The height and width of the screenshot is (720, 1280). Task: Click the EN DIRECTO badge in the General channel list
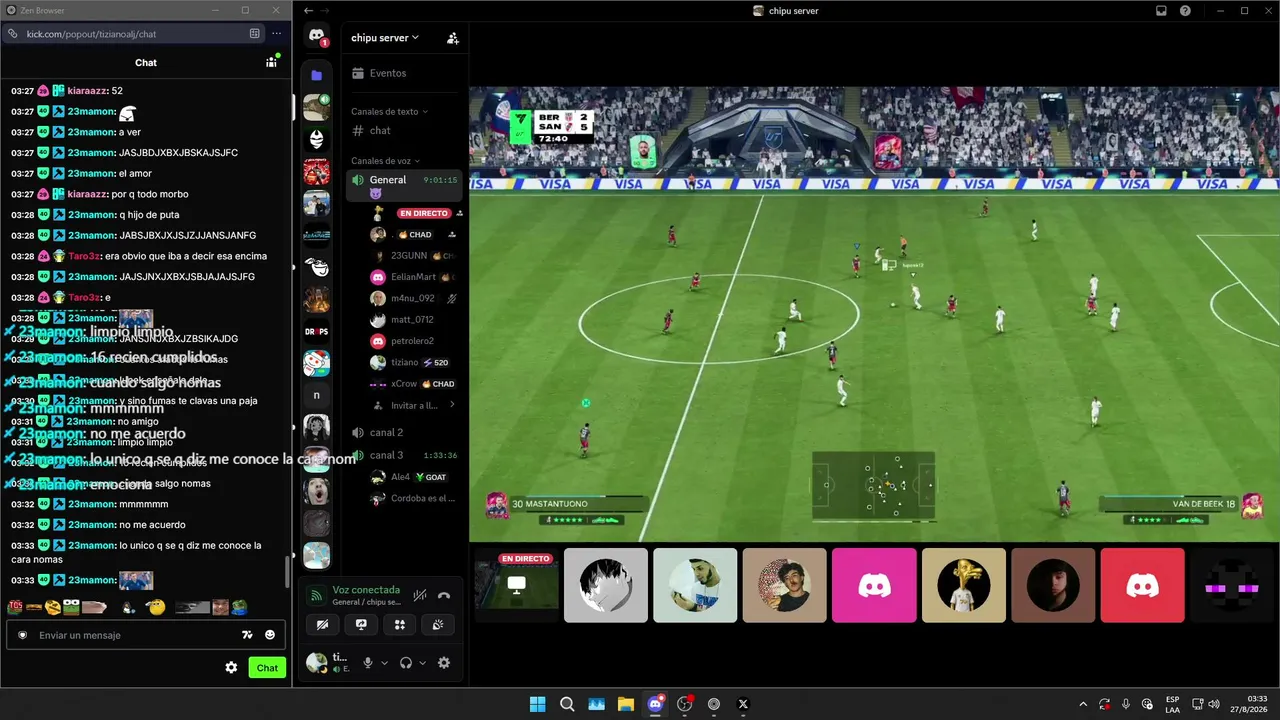pos(423,213)
